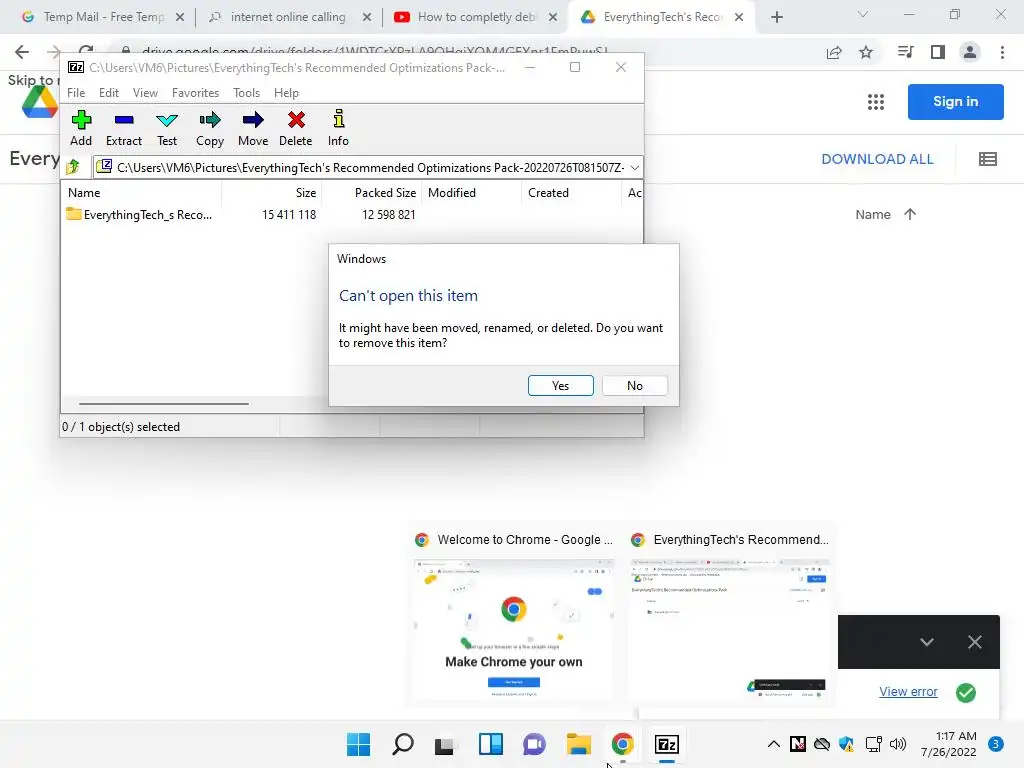Open the Windows Start button
Image resolution: width=1024 pixels, height=768 pixels.
(x=358, y=744)
